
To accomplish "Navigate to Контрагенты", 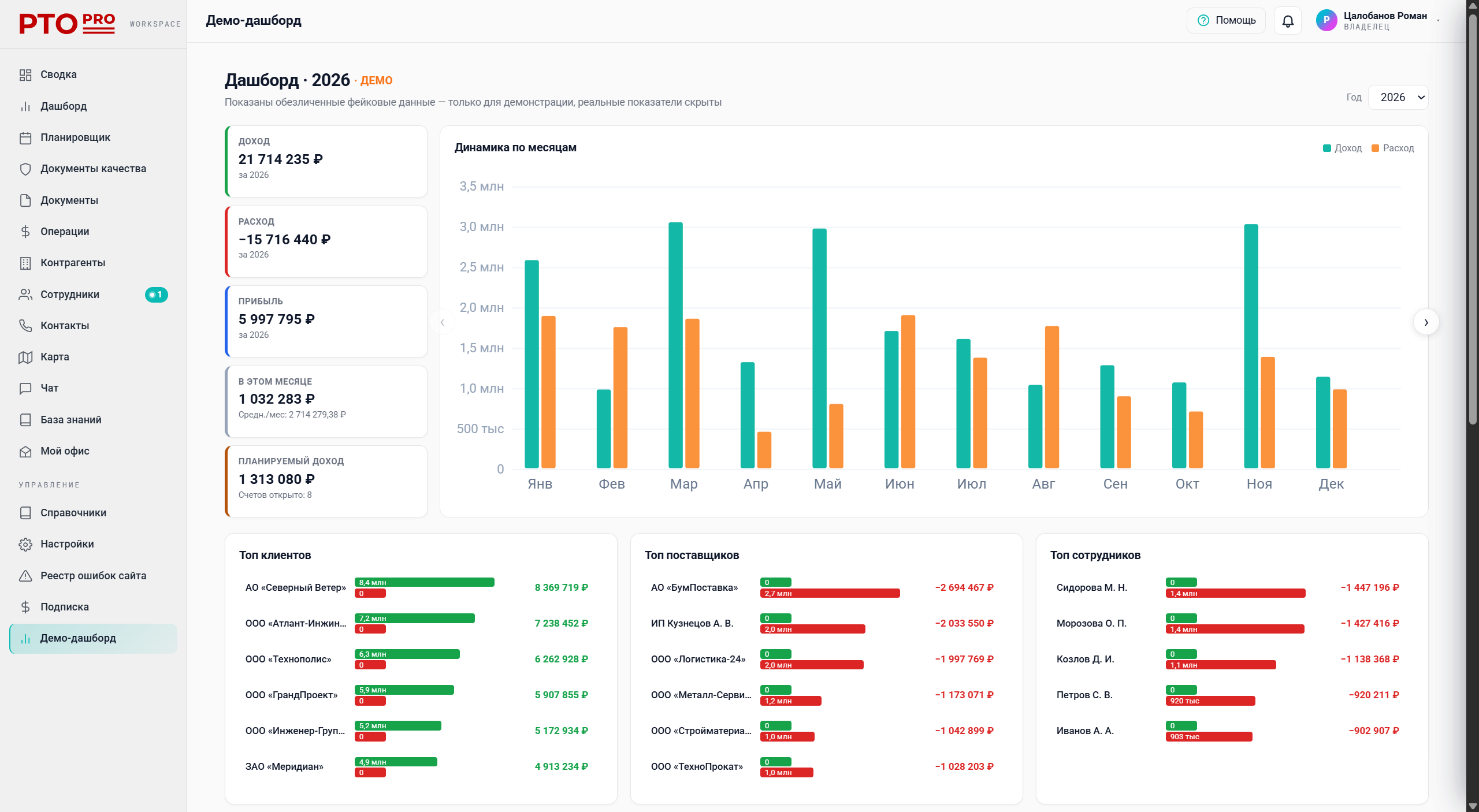I will [x=94, y=263].
